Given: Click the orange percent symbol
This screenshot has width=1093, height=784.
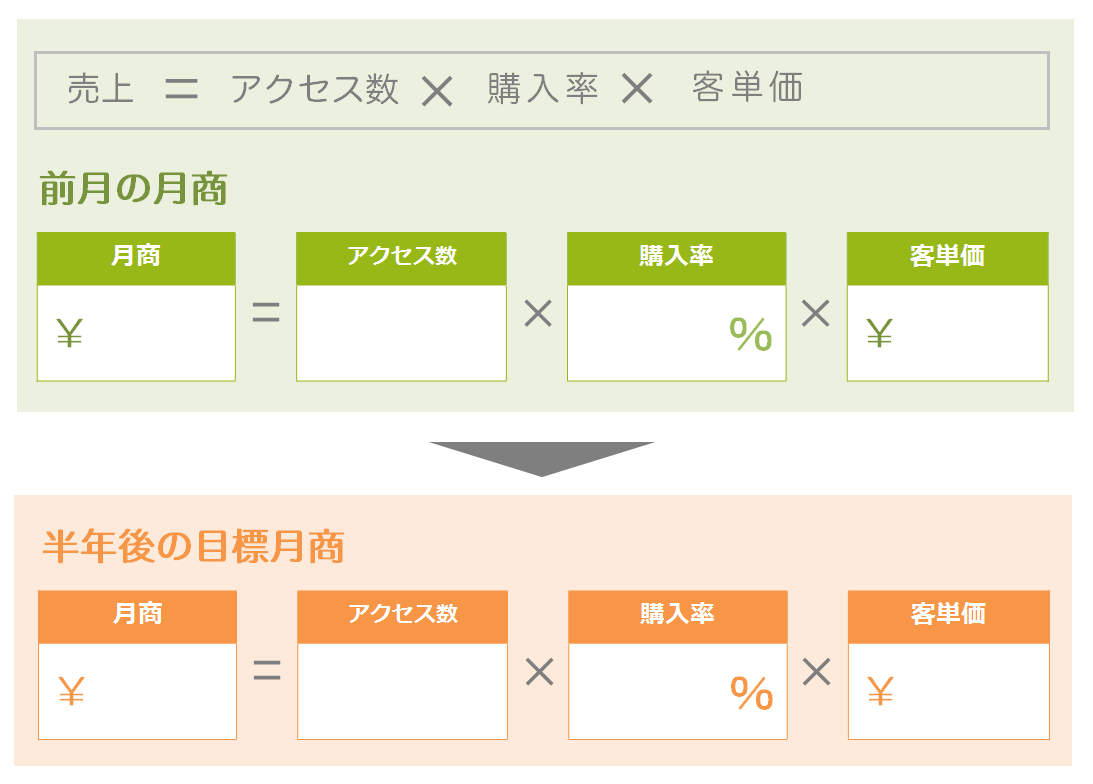Looking at the screenshot, I should click(x=752, y=693).
